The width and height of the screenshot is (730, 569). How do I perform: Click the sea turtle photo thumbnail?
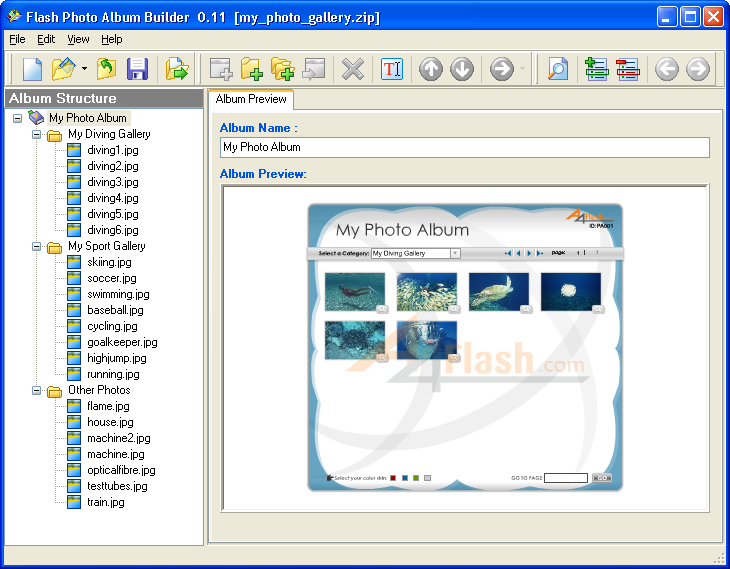tap(499, 291)
